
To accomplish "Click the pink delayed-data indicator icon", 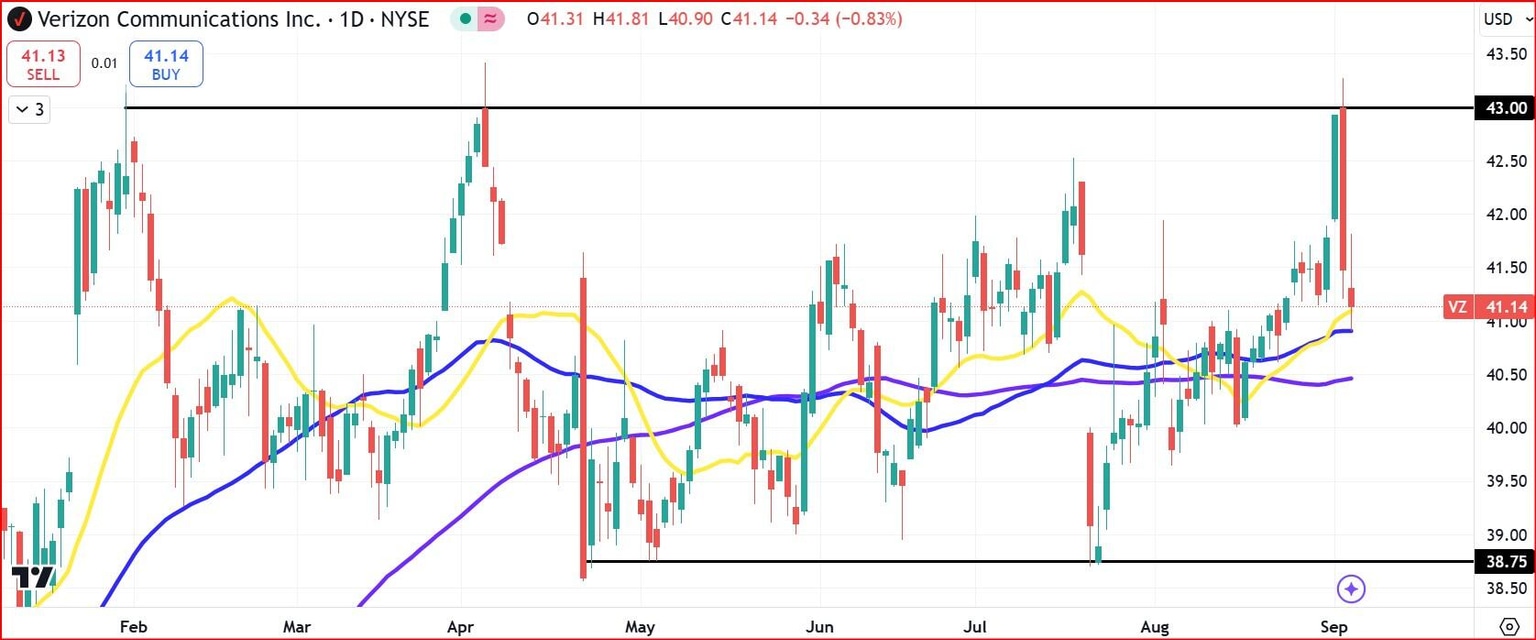I will [490, 18].
